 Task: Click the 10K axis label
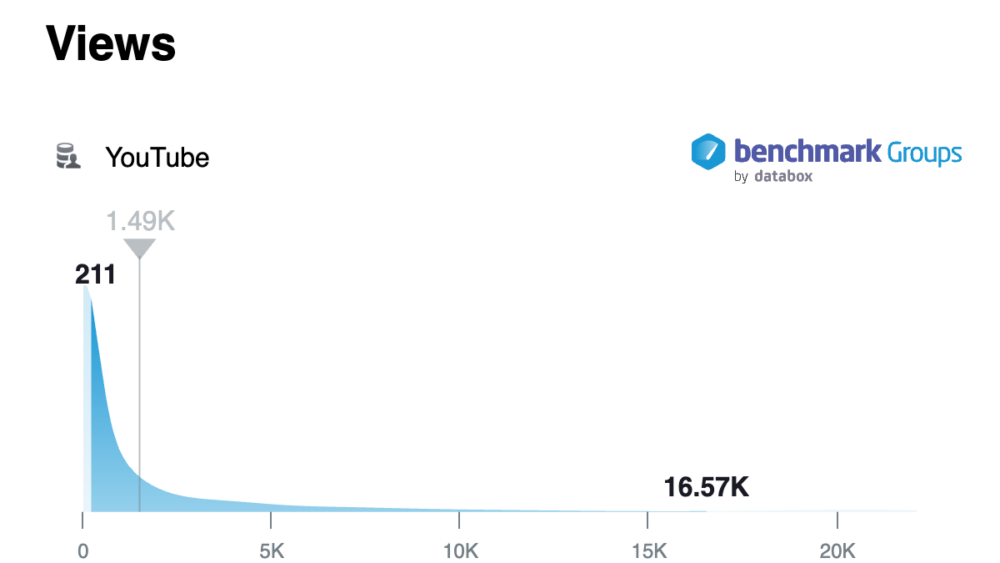click(460, 551)
